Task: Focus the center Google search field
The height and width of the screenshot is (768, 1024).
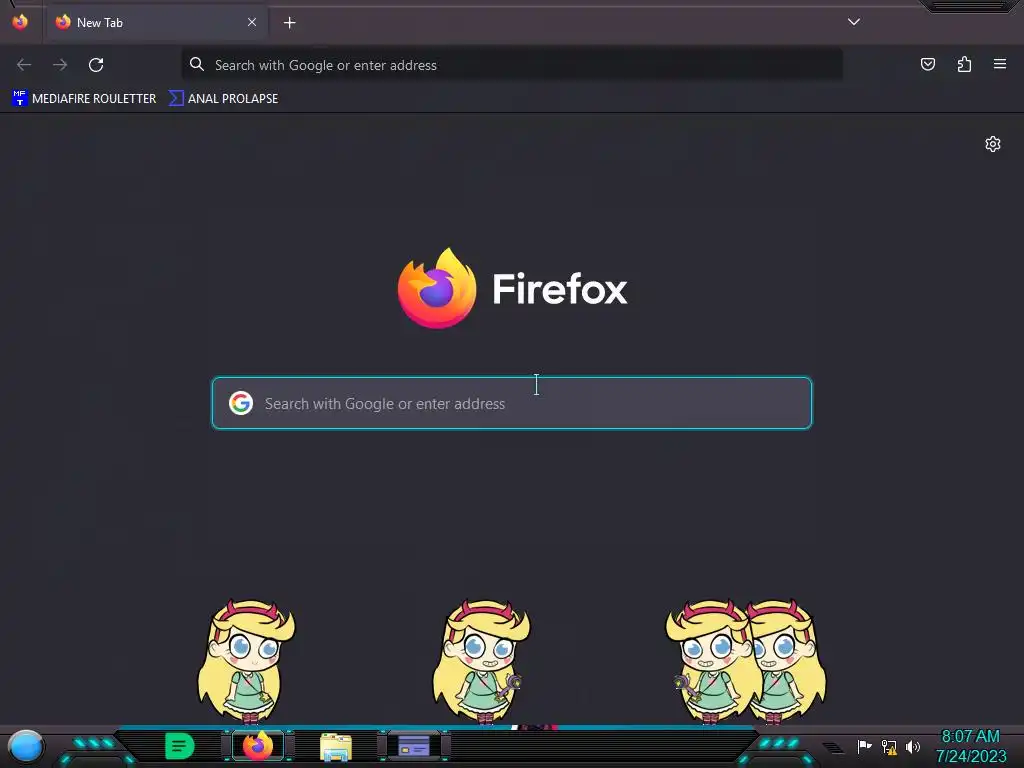Action: pos(512,403)
